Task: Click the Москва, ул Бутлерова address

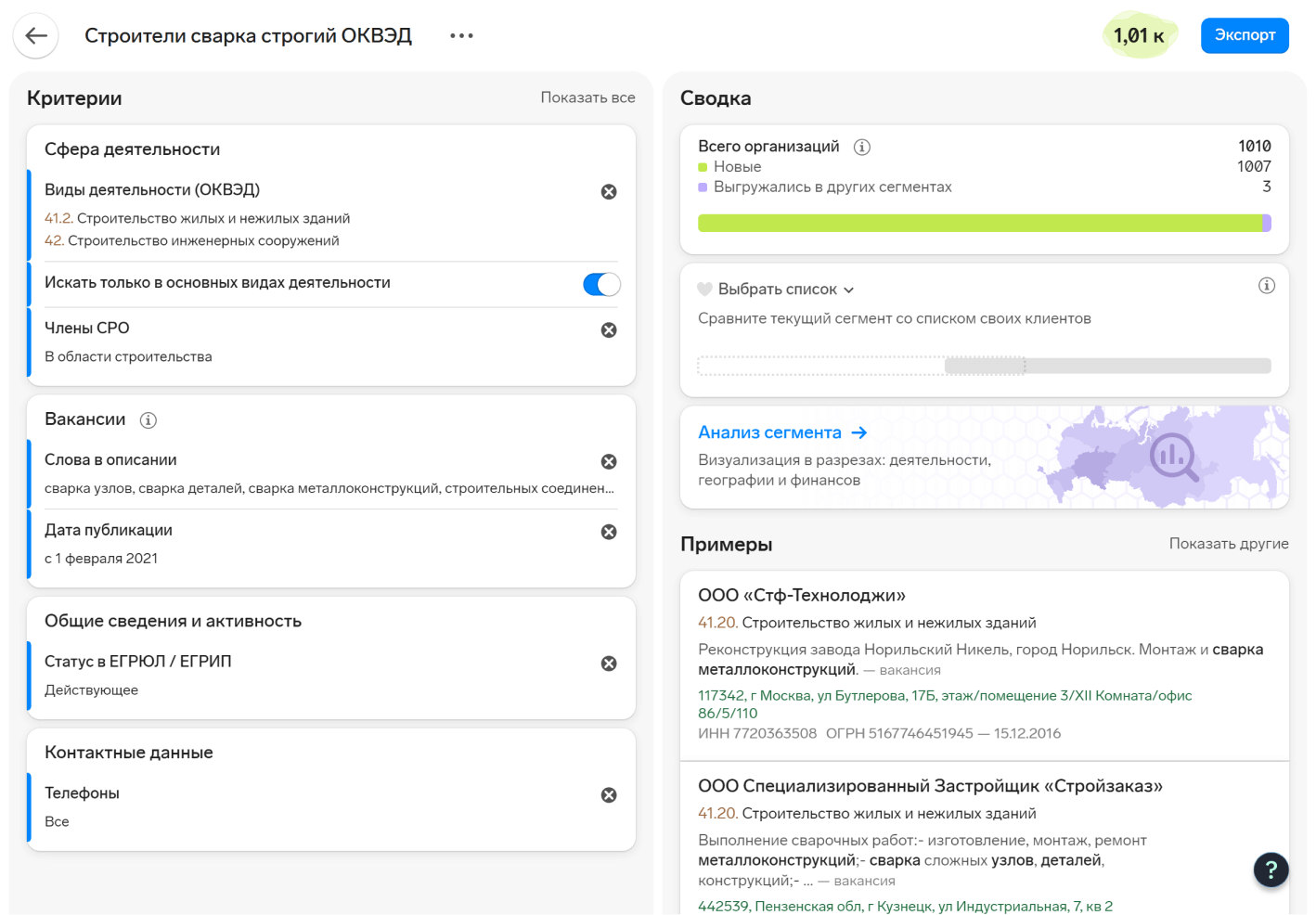Action: tap(945, 704)
